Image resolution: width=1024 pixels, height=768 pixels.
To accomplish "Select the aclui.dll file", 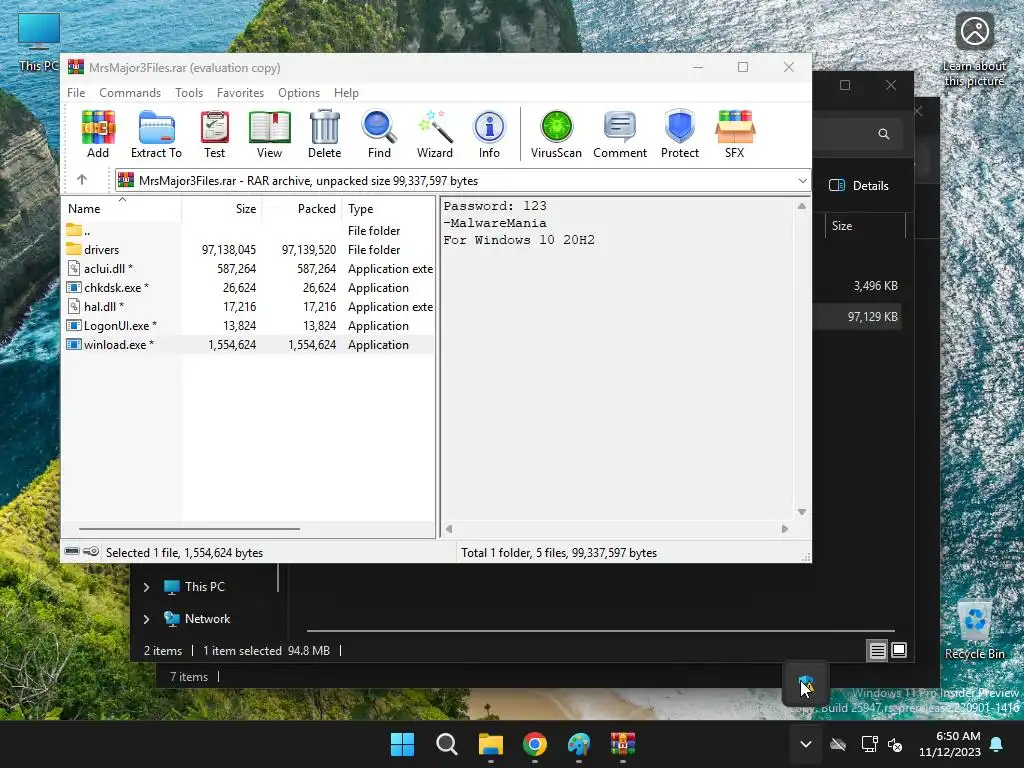I will click(249, 268).
